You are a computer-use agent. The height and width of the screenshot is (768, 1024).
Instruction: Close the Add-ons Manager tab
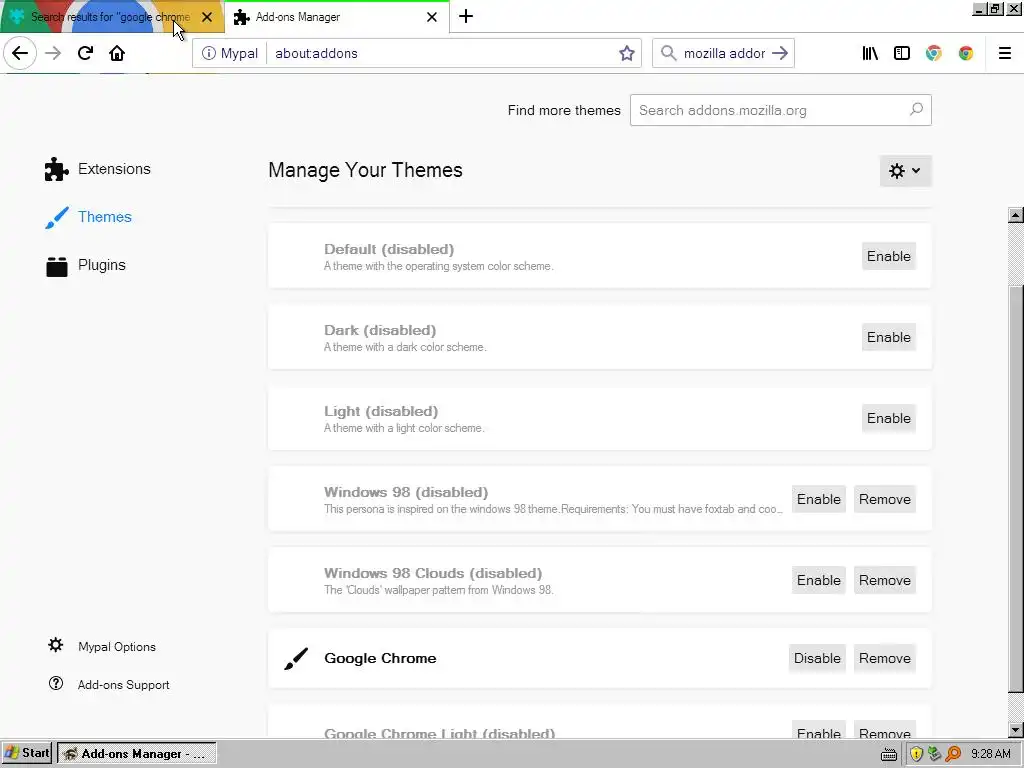coord(432,17)
